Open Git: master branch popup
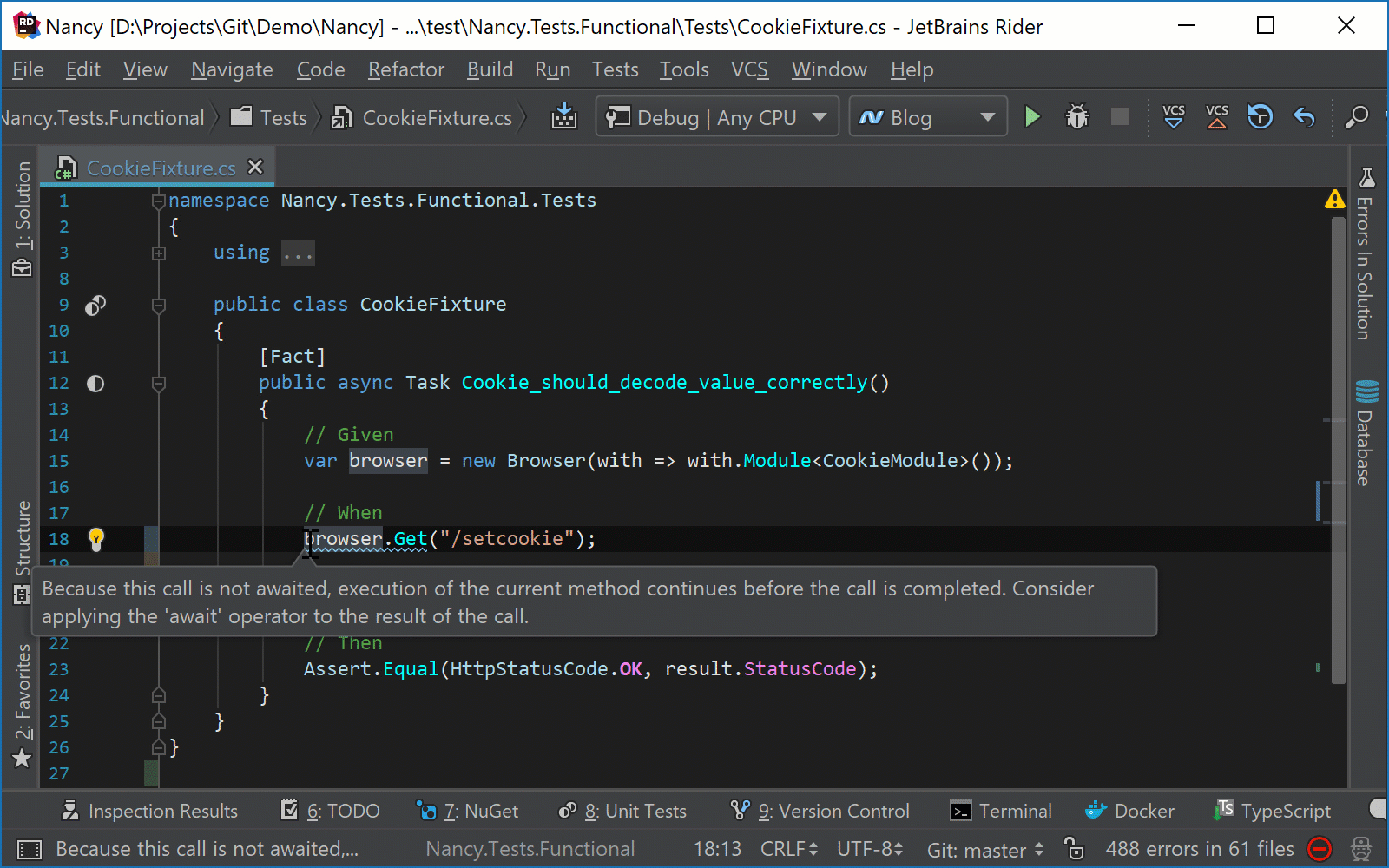1389x868 pixels. click(985, 850)
